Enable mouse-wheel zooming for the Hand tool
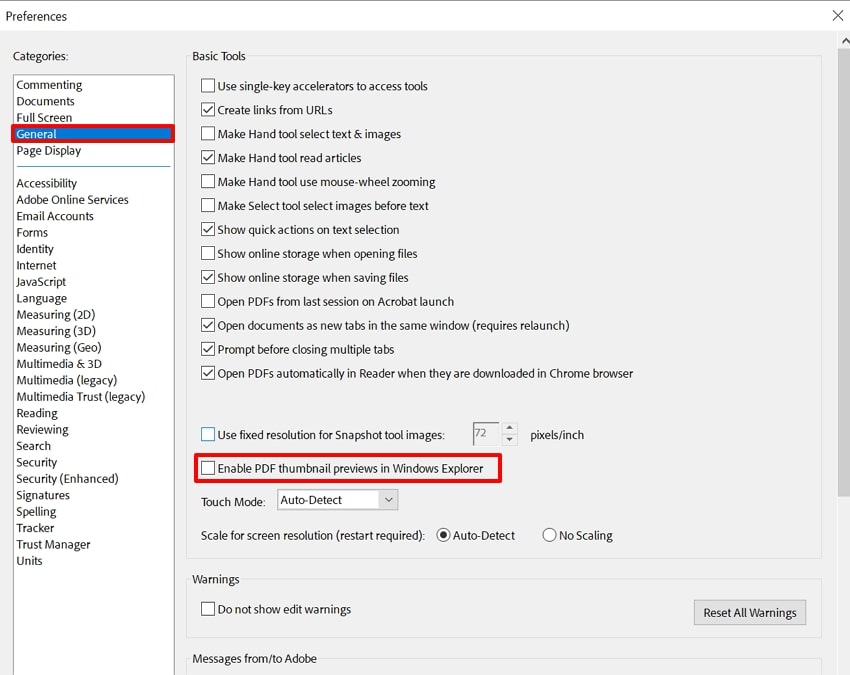850x675 pixels. (x=208, y=181)
